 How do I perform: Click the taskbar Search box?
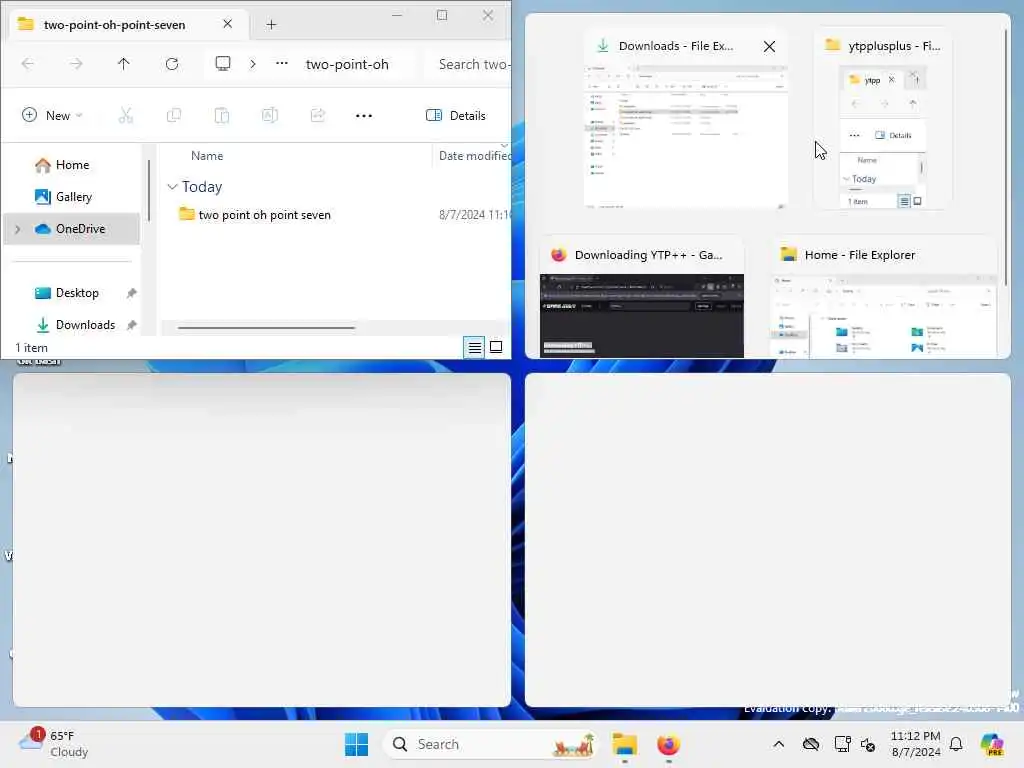(490, 744)
